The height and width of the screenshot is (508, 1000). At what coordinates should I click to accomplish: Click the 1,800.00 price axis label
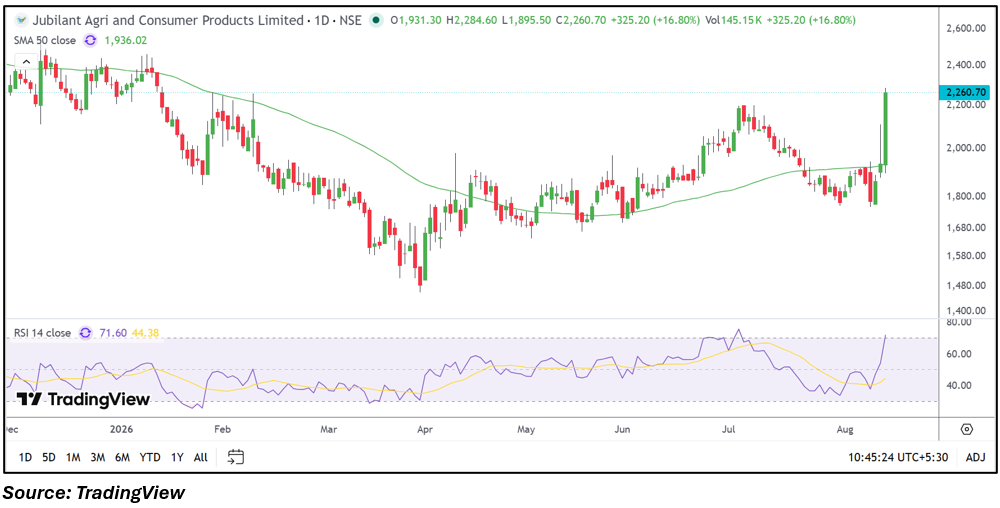(967, 196)
